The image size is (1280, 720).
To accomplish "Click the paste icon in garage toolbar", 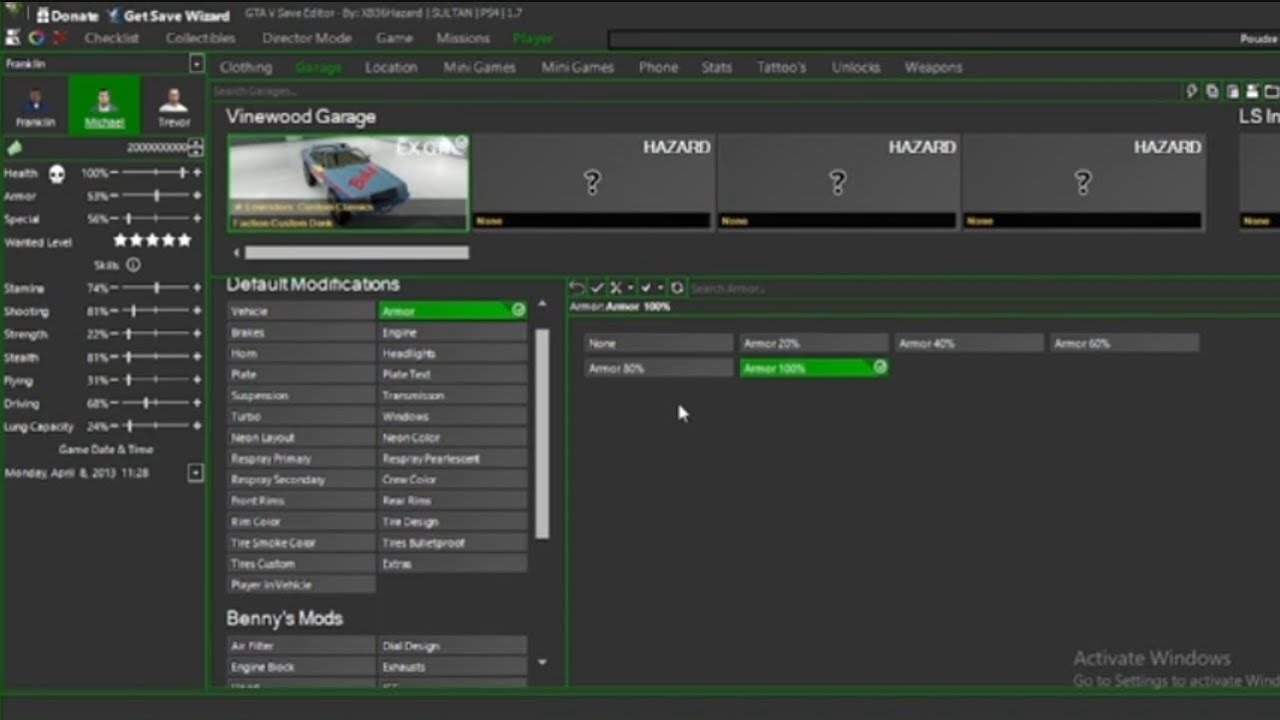I will [x=1233, y=91].
